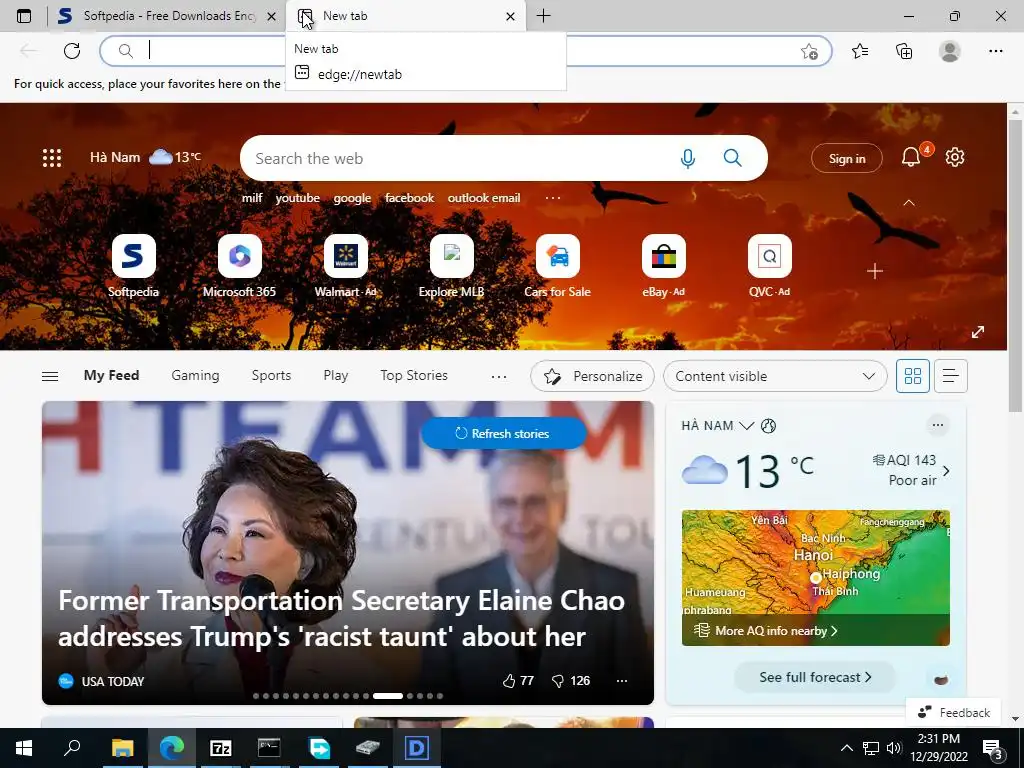The width and height of the screenshot is (1024, 768).
Task: Click Refresh stories button
Action: coord(504,433)
